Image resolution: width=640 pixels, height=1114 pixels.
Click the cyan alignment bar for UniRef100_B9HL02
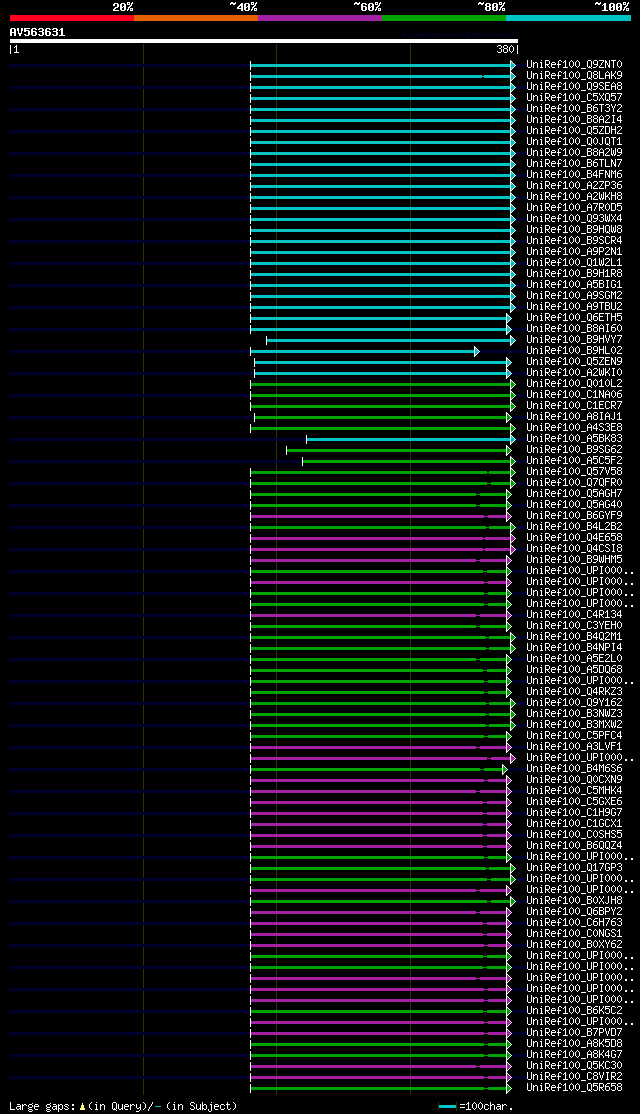(x=364, y=351)
